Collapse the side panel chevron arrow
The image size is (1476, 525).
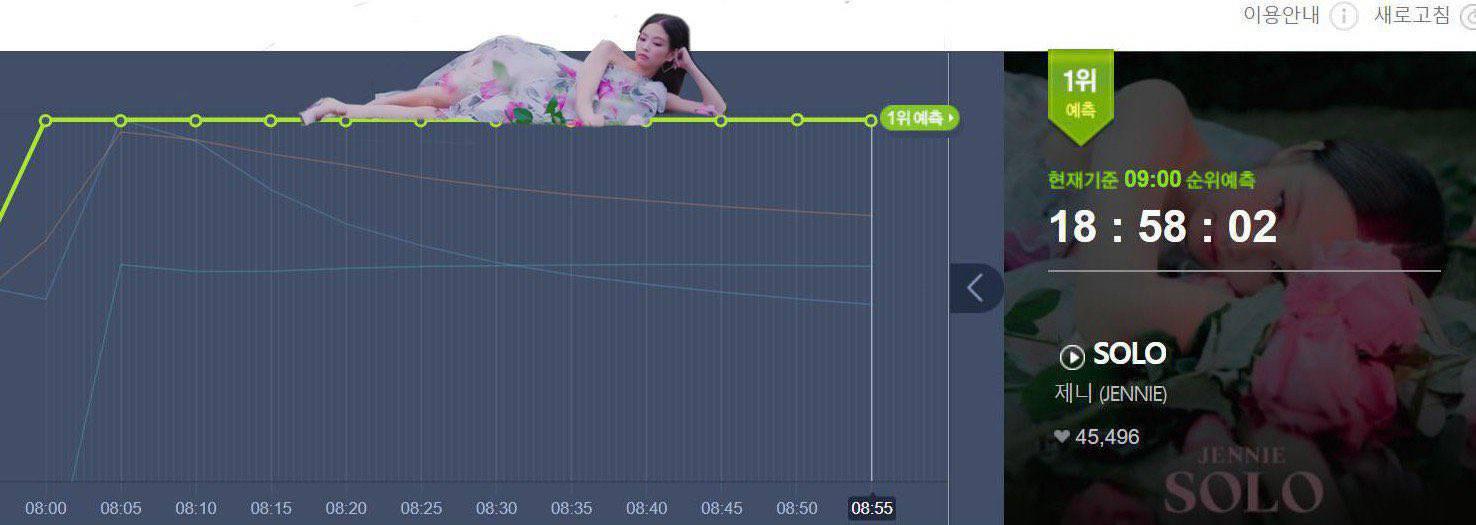coord(976,288)
